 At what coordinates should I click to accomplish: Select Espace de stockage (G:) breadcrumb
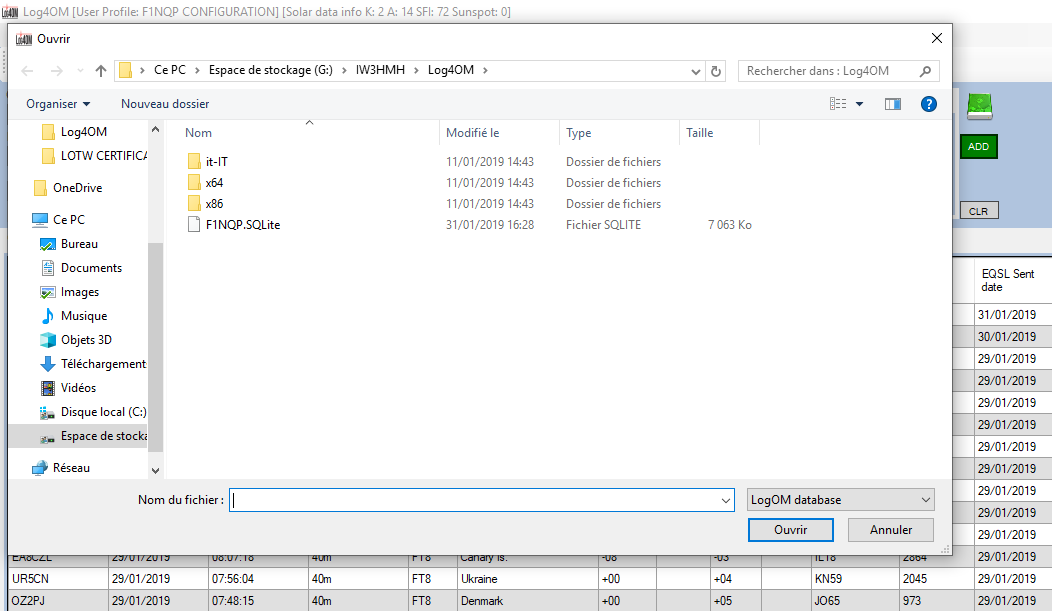pos(270,70)
